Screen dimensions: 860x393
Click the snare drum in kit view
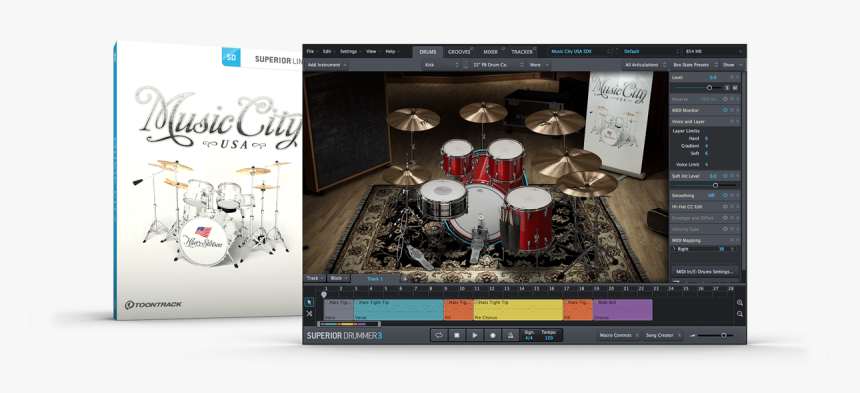(443, 200)
